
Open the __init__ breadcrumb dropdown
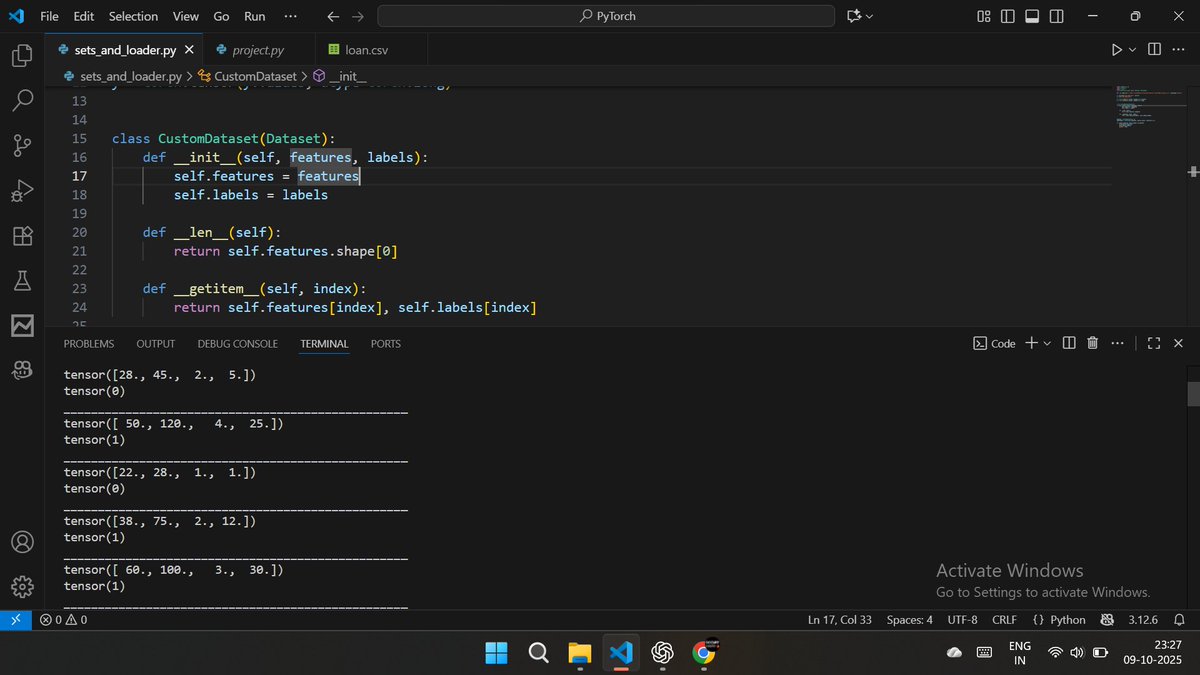339,76
